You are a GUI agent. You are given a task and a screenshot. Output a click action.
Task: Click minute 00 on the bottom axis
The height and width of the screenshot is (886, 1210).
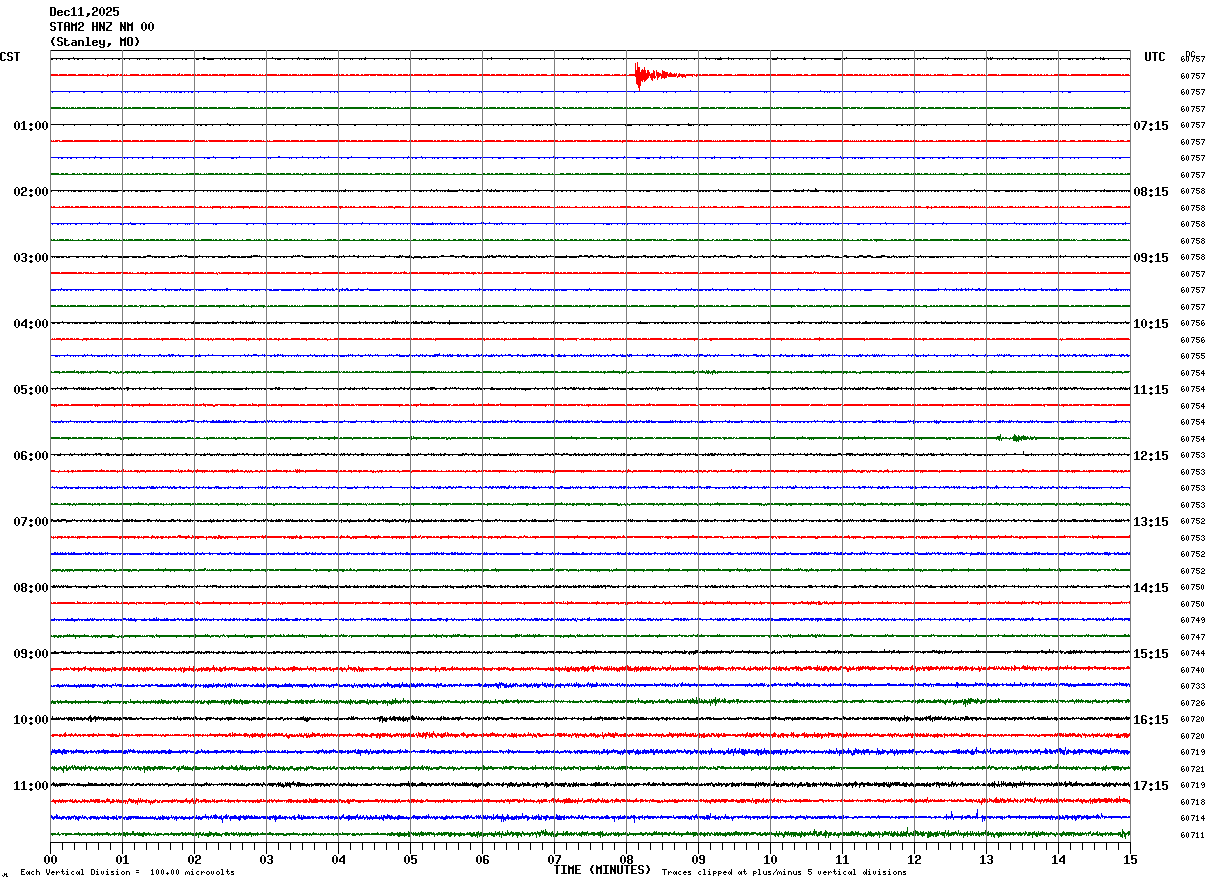pyautogui.click(x=50, y=859)
